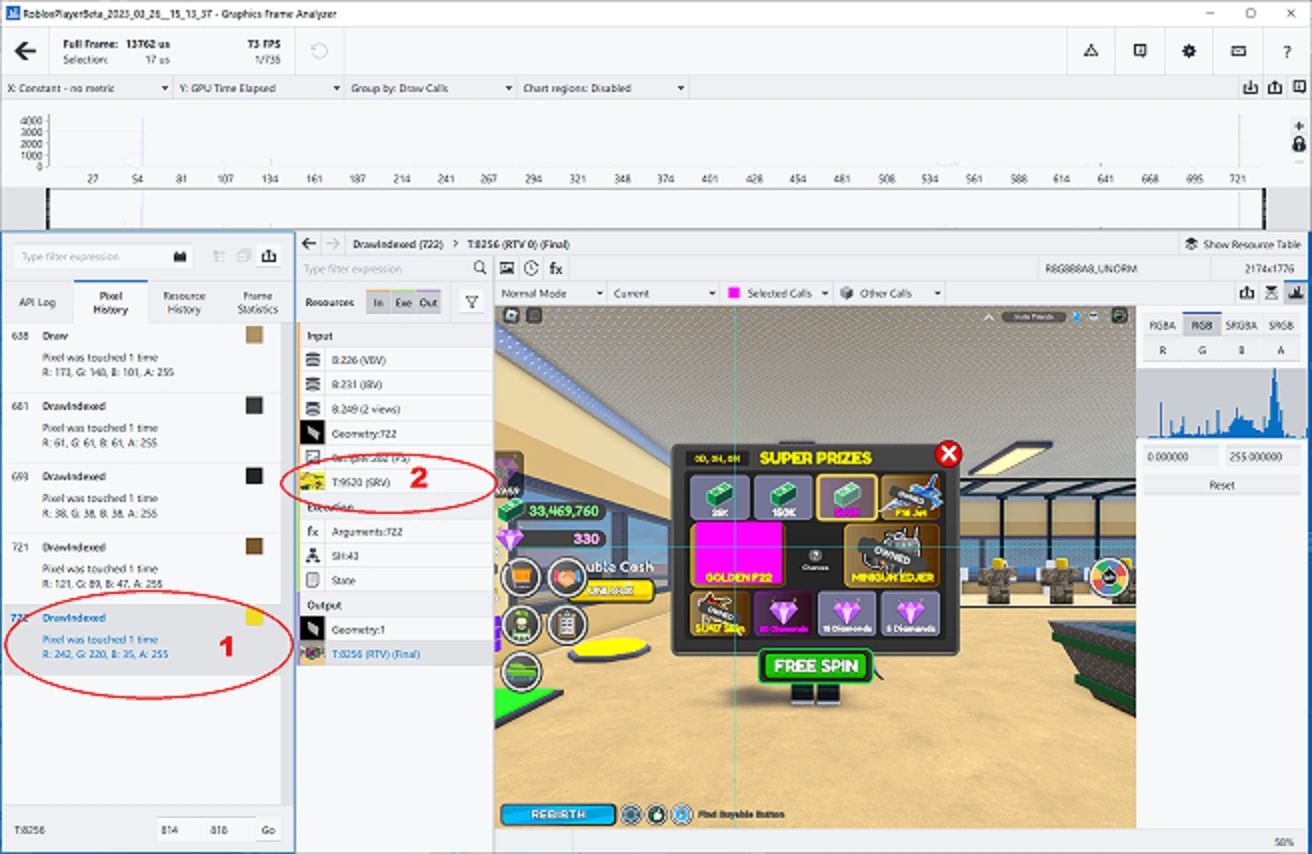Switch the histogram to SRGBA mode
Viewport: 1312px width, 854px height.
pyautogui.click(x=1241, y=325)
